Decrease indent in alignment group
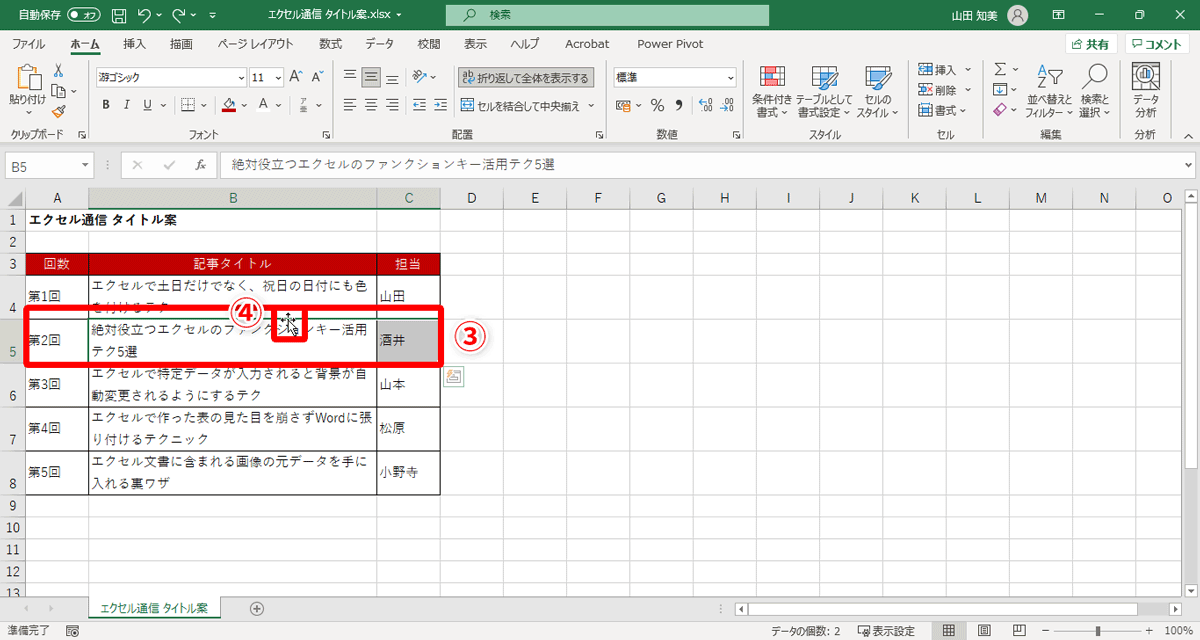The image size is (1200, 640). (x=421, y=104)
